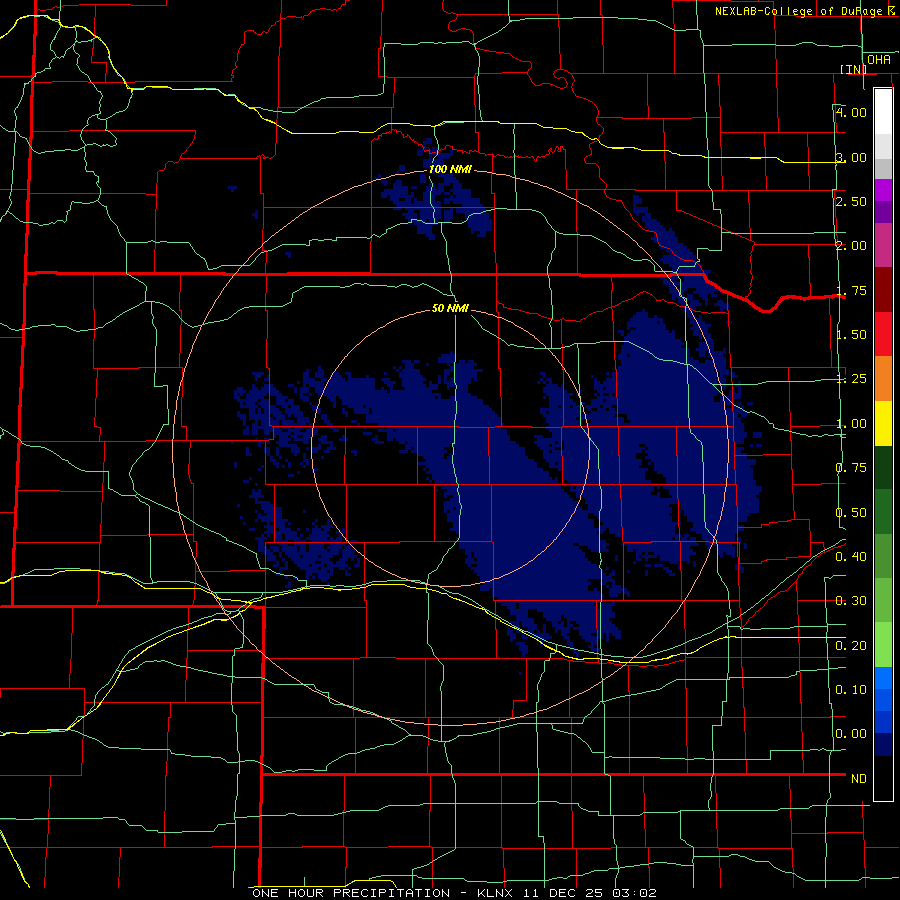Click the 0.10 scale value
This screenshot has height=900, width=900.
(x=851, y=690)
